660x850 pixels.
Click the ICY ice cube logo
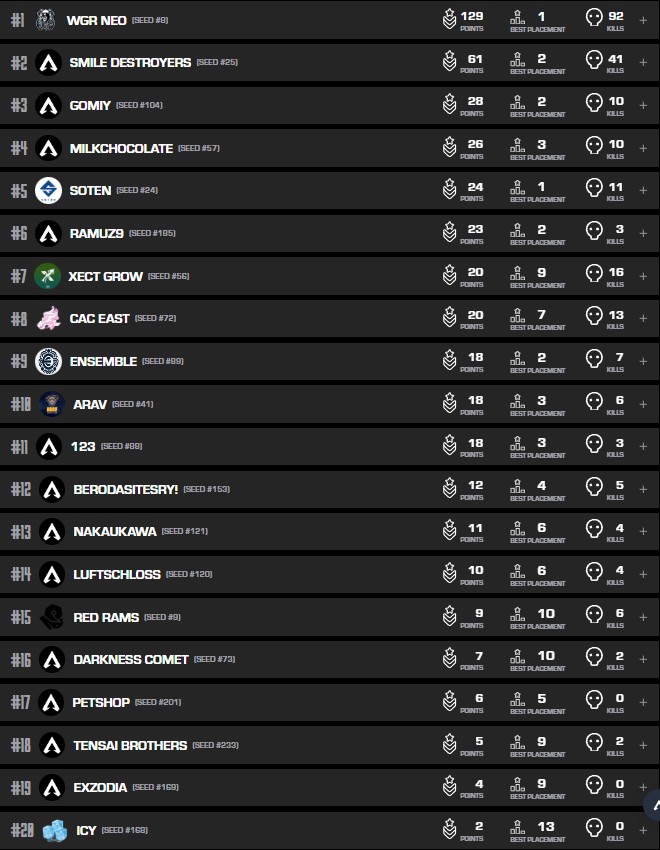pyautogui.click(x=54, y=830)
